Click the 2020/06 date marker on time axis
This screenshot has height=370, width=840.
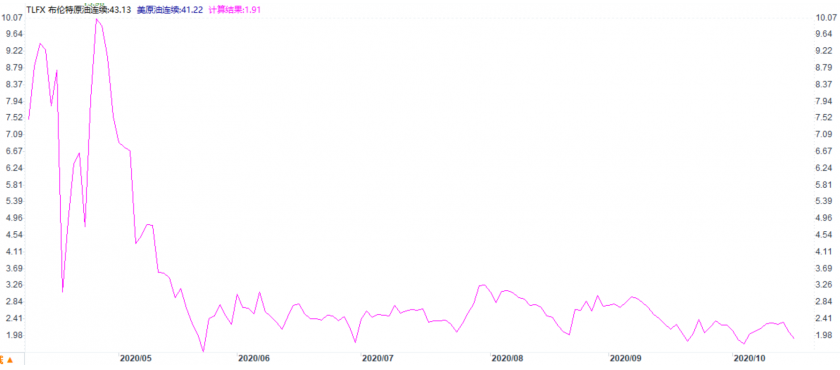[253, 357]
